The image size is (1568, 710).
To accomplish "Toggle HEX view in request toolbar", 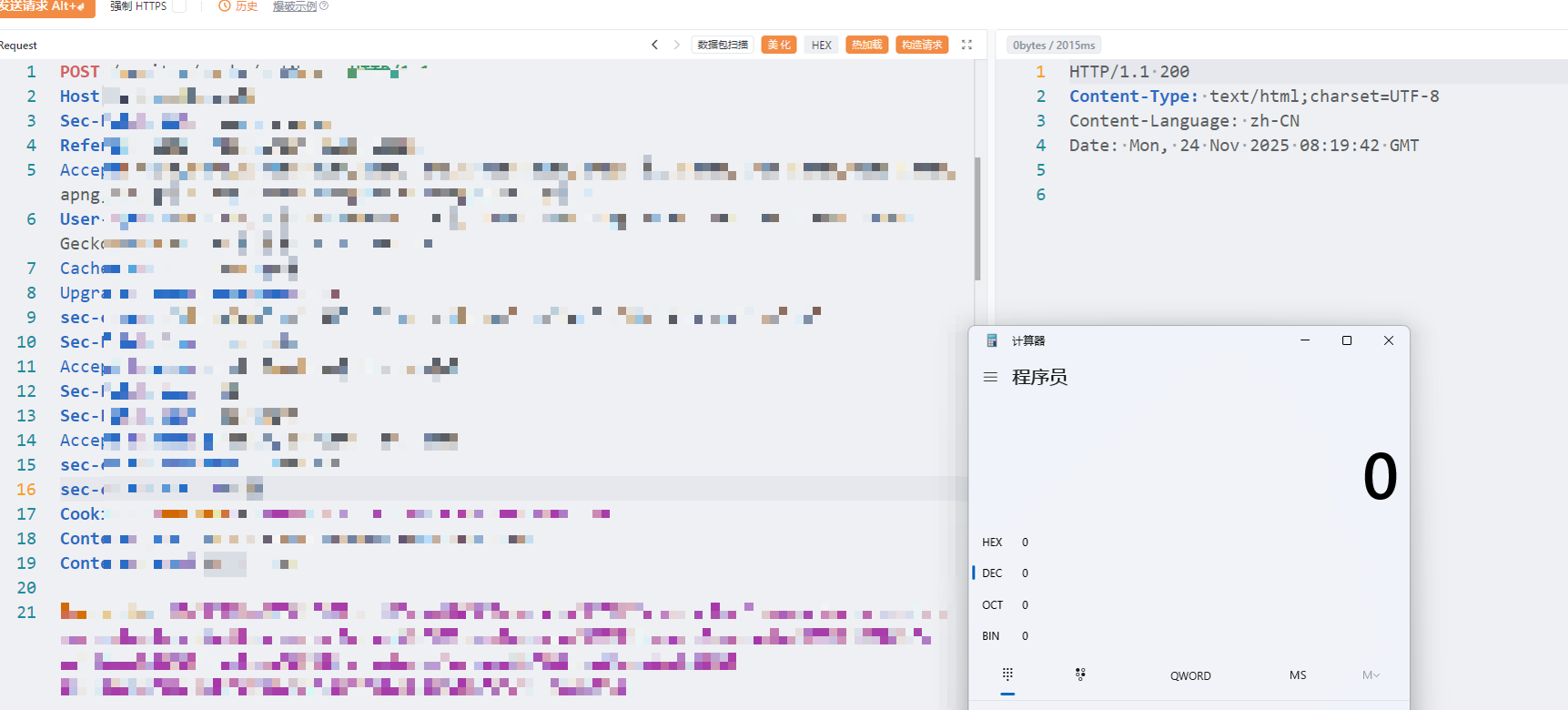I will pos(821,45).
